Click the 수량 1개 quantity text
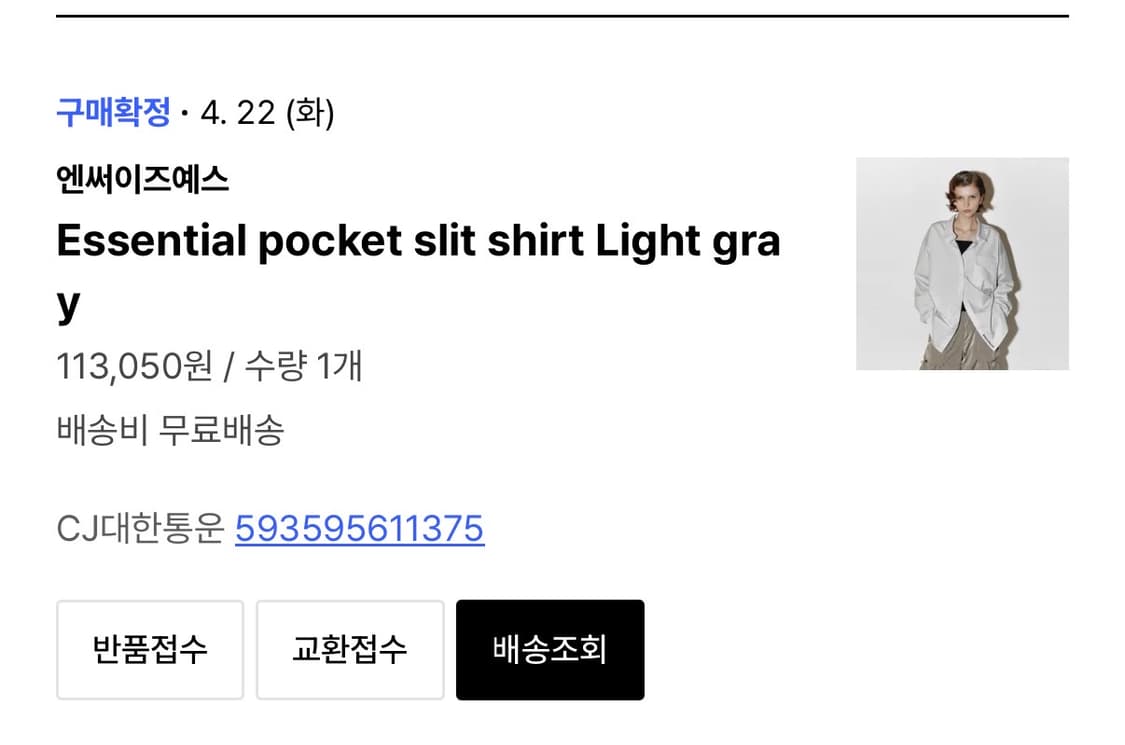The height and width of the screenshot is (745, 1125). tap(305, 367)
